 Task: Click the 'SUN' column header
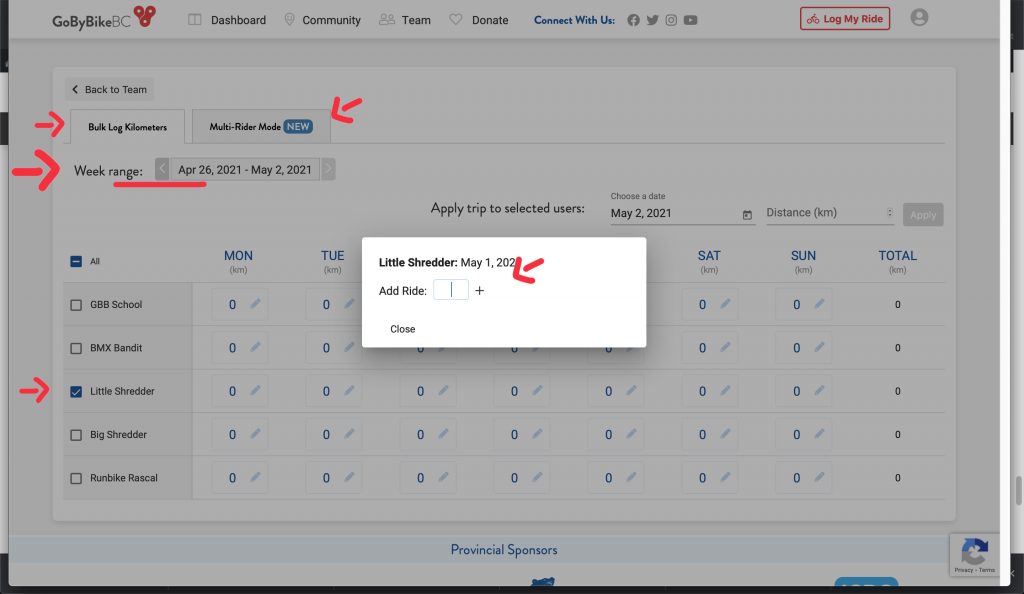[x=803, y=256]
